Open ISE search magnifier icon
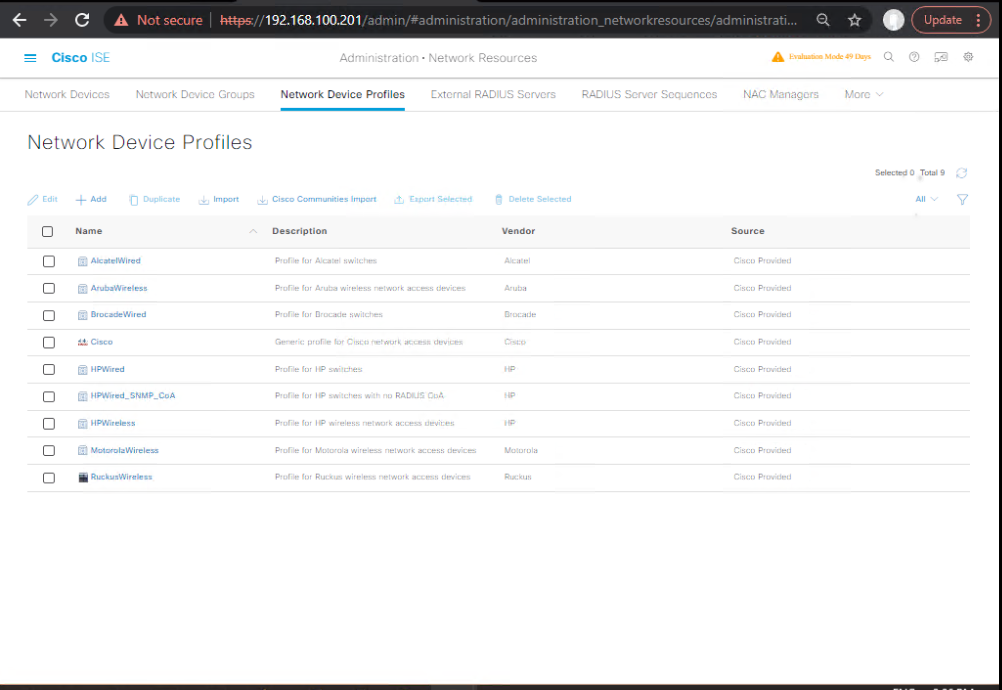This screenshot has height=690, width=1002. [889, 57]
